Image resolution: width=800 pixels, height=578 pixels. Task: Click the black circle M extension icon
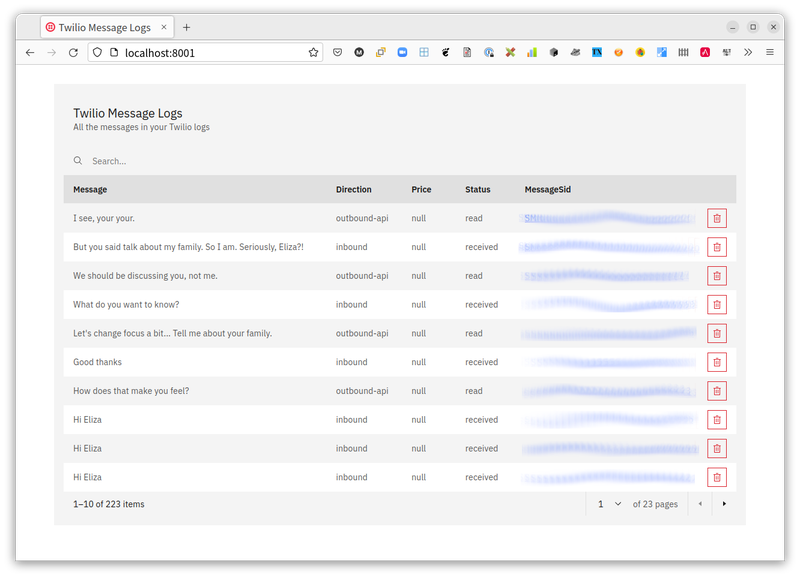[359, 52]
